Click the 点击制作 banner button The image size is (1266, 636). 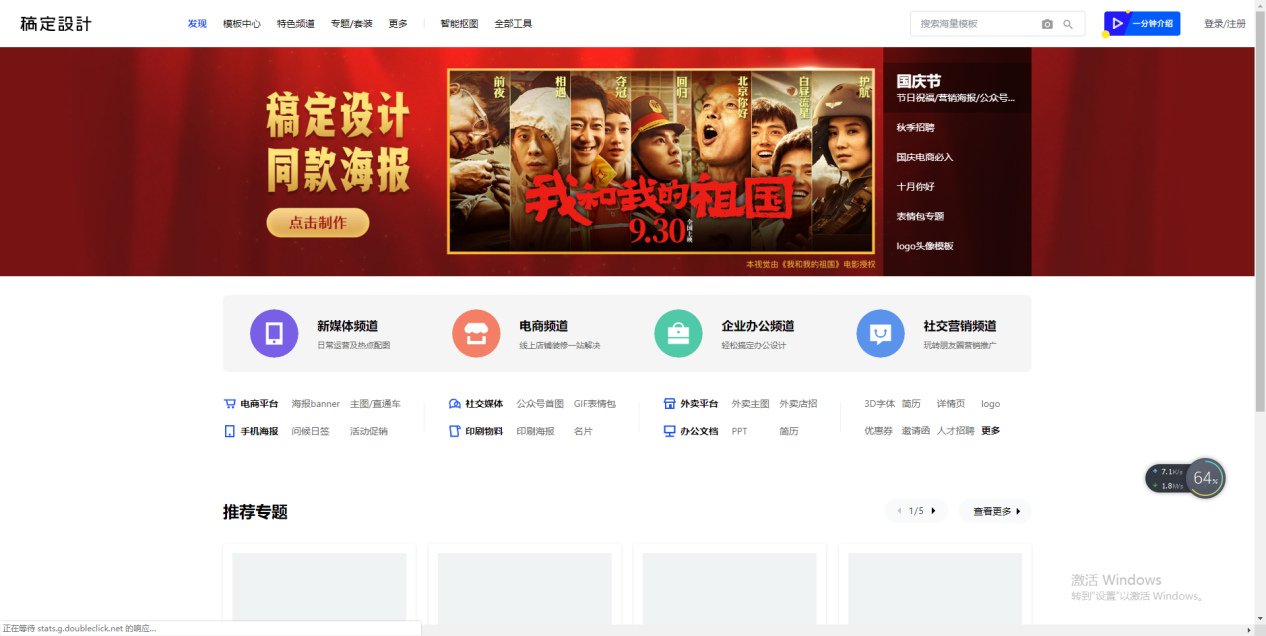click(x=318, y=223)
